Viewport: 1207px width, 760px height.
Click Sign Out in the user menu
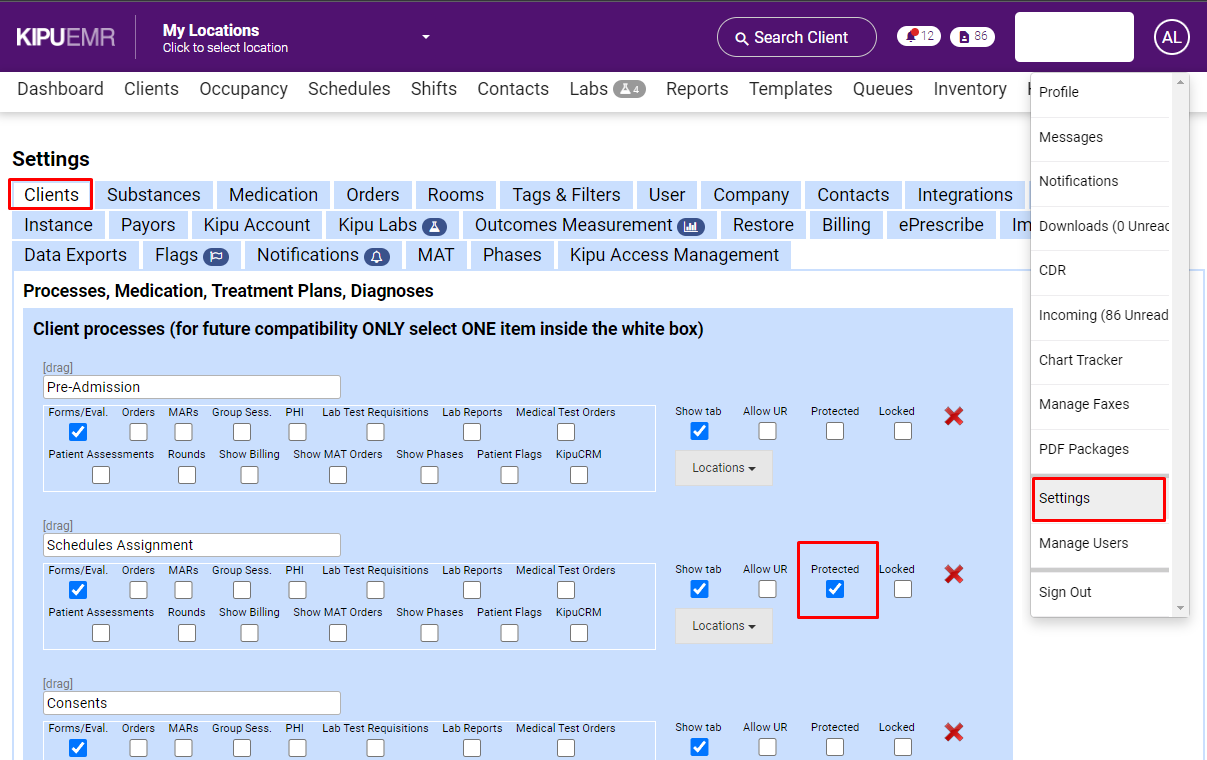pos(1101,592)
